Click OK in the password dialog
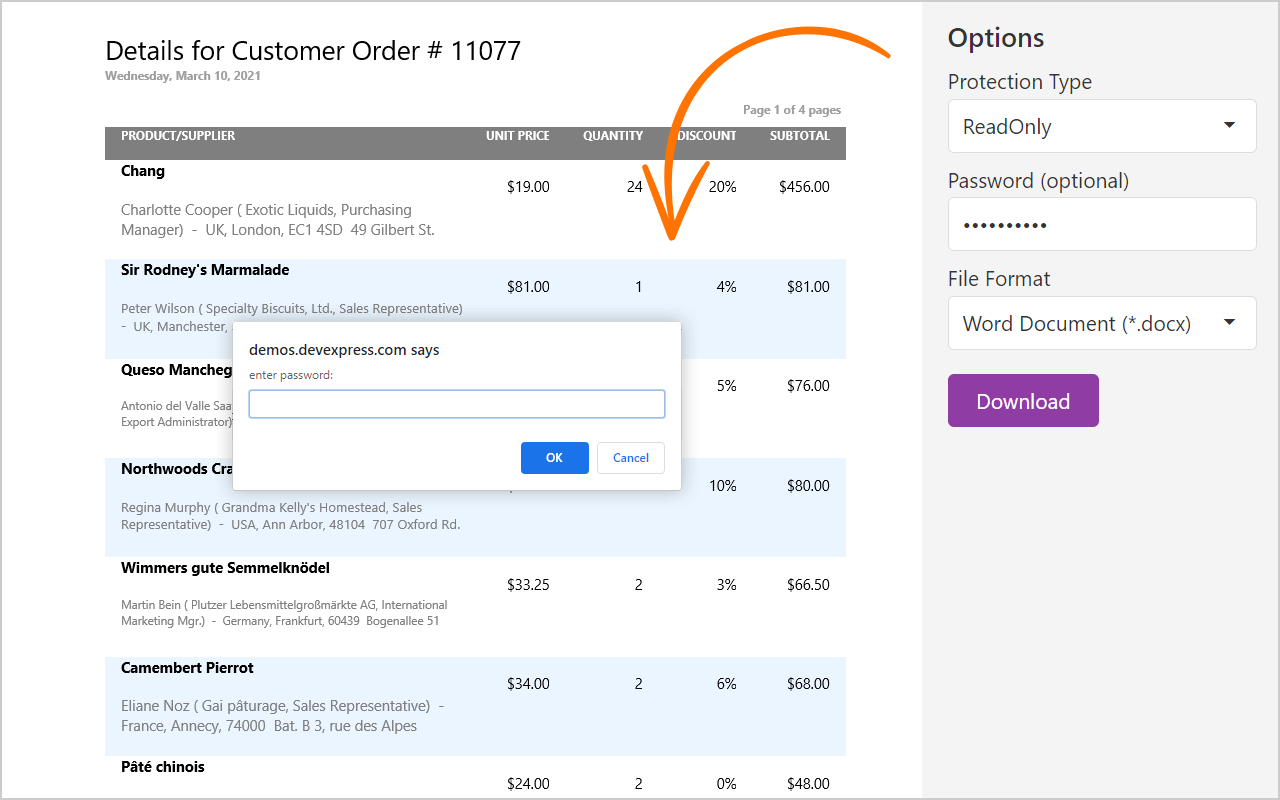The width and height of the screenshot is (1280, 800). [x=554, y=458]
